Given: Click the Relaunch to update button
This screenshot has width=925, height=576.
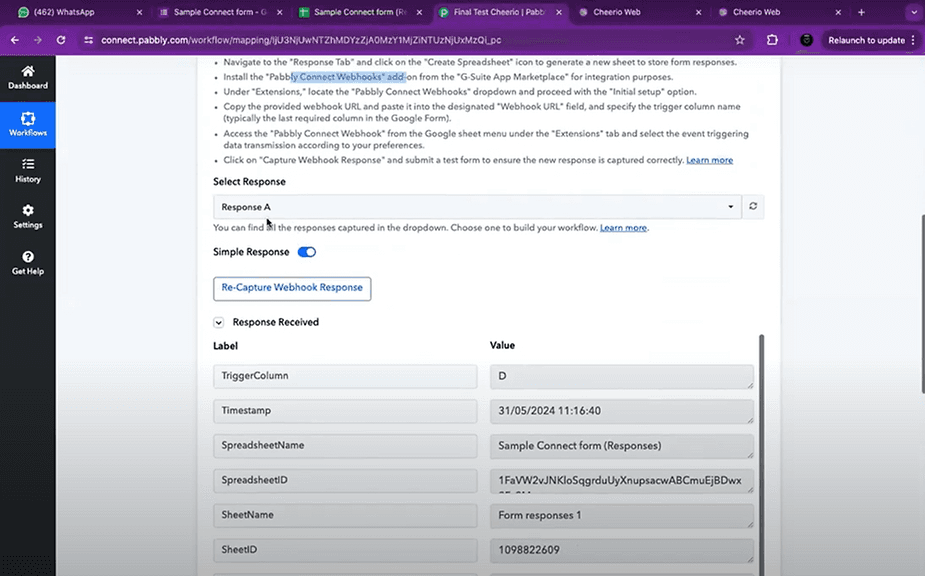Looking at the screenshot, I should (x=866, y=40).
